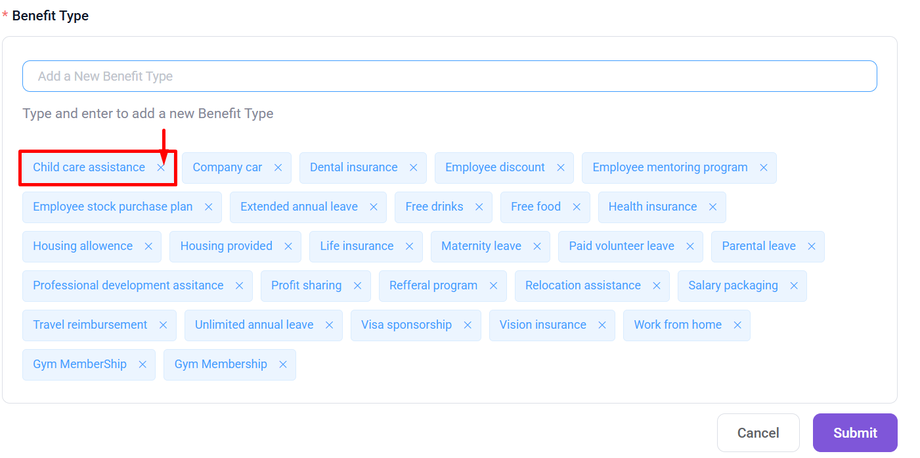Viewport: 920px width, 458px height.
Task: Delete the Visa sponsorship tag
Action: pyautogui.click(x=468, y=325)
